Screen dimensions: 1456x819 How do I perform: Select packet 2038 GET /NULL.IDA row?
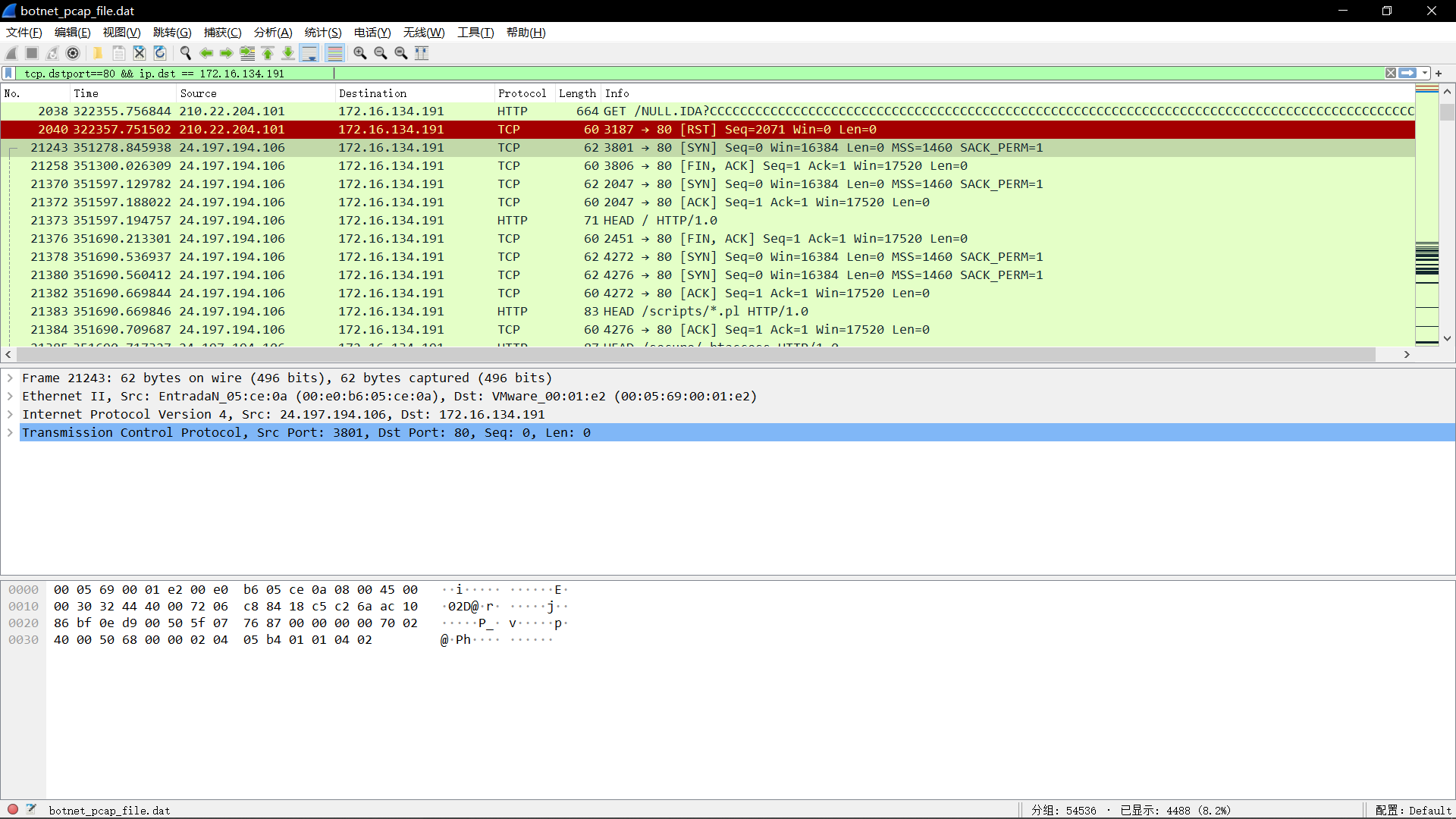708,111
